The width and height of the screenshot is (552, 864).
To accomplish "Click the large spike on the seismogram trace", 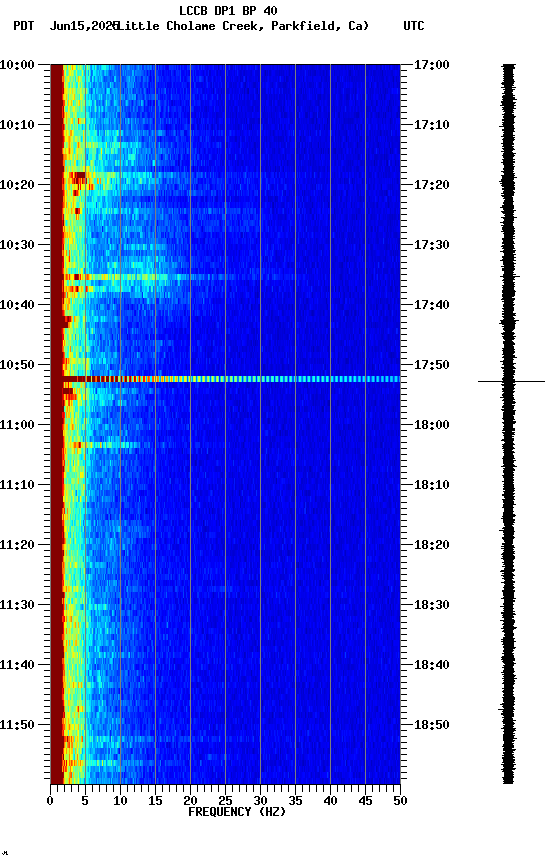I will (x=511, y=381).
